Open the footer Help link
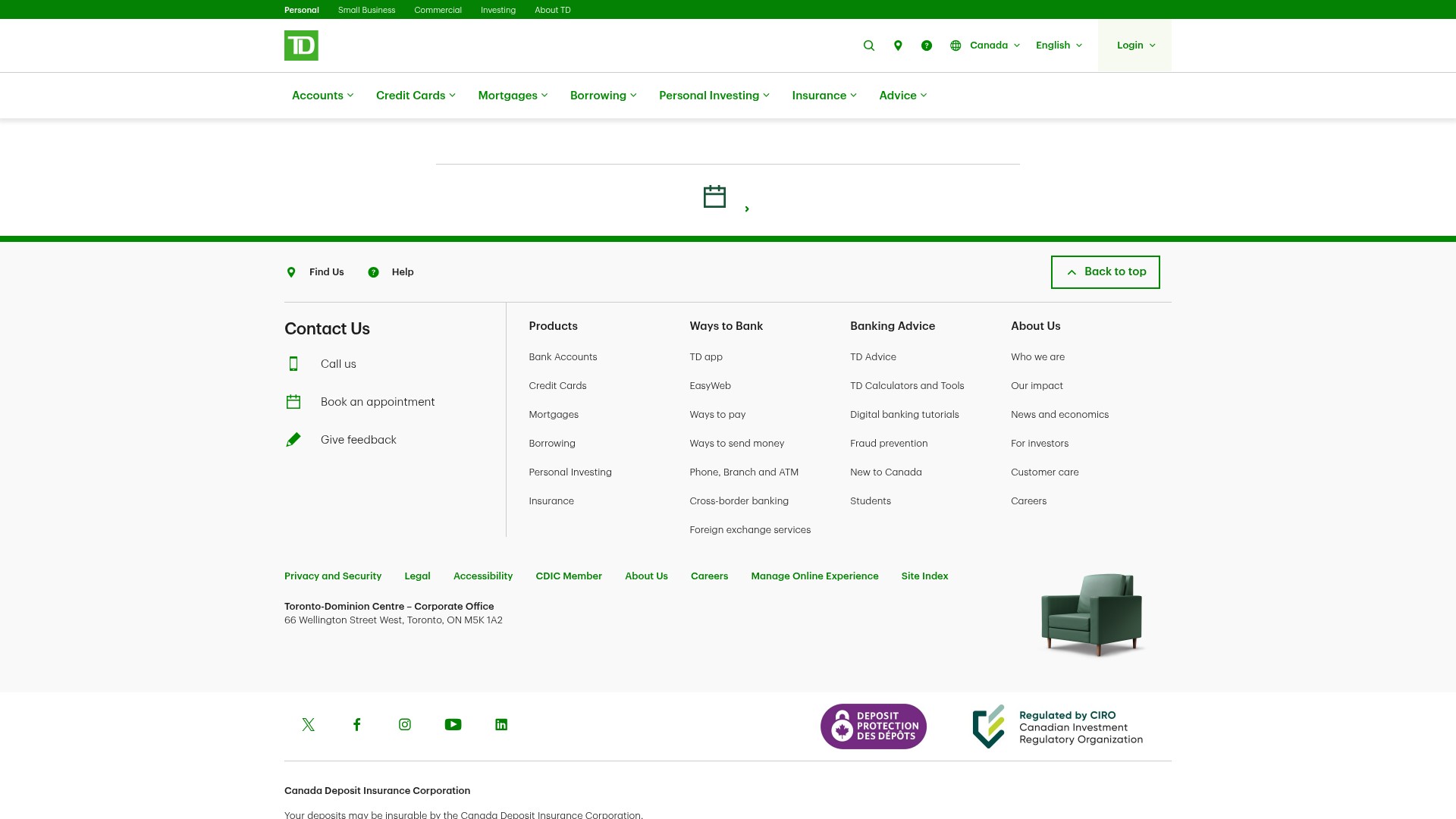The height and width of the screenshot is (819, 1456). click(403, 272)
